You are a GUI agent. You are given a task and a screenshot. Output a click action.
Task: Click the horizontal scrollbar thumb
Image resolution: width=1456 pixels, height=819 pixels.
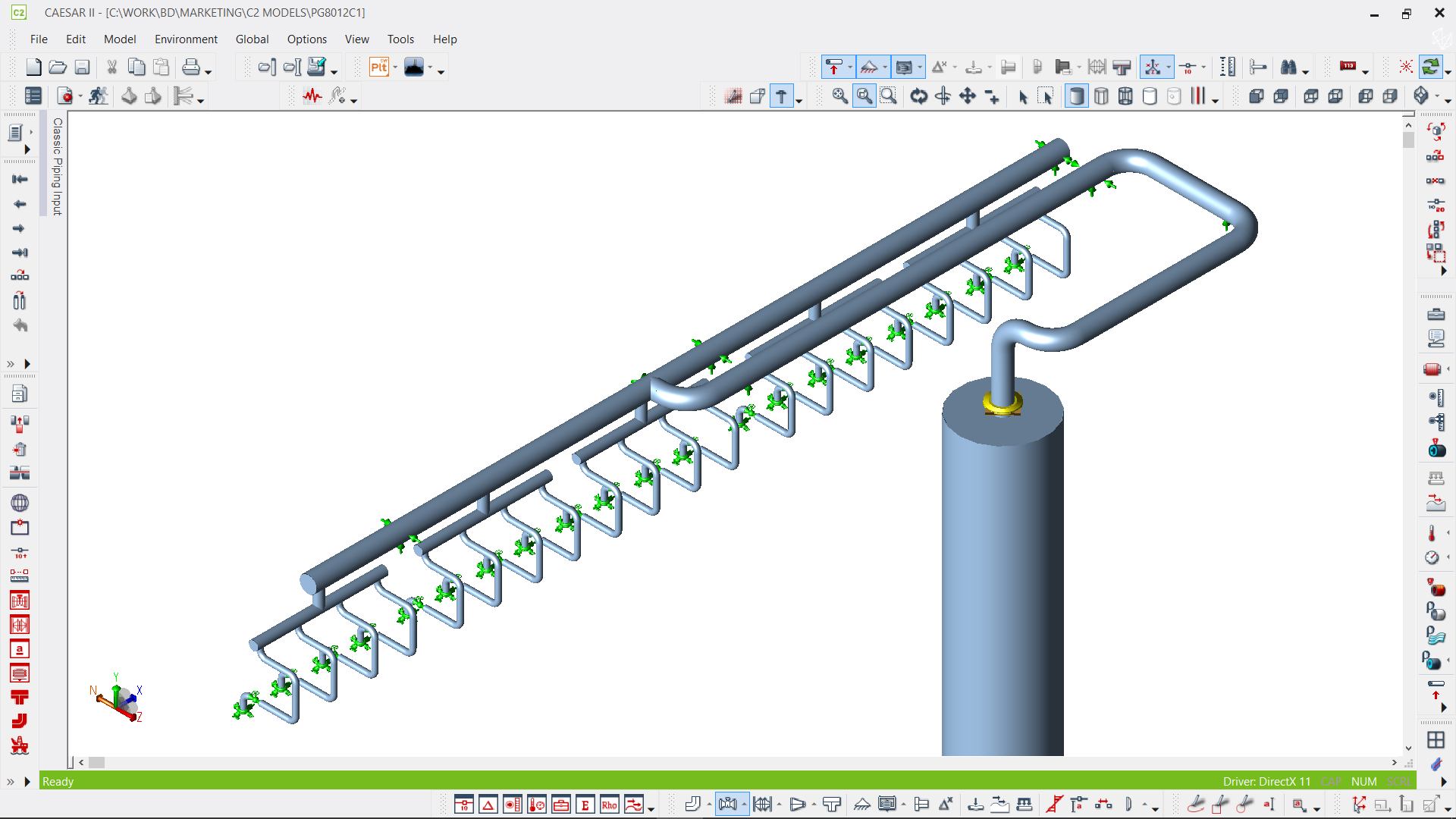(96, 762)
